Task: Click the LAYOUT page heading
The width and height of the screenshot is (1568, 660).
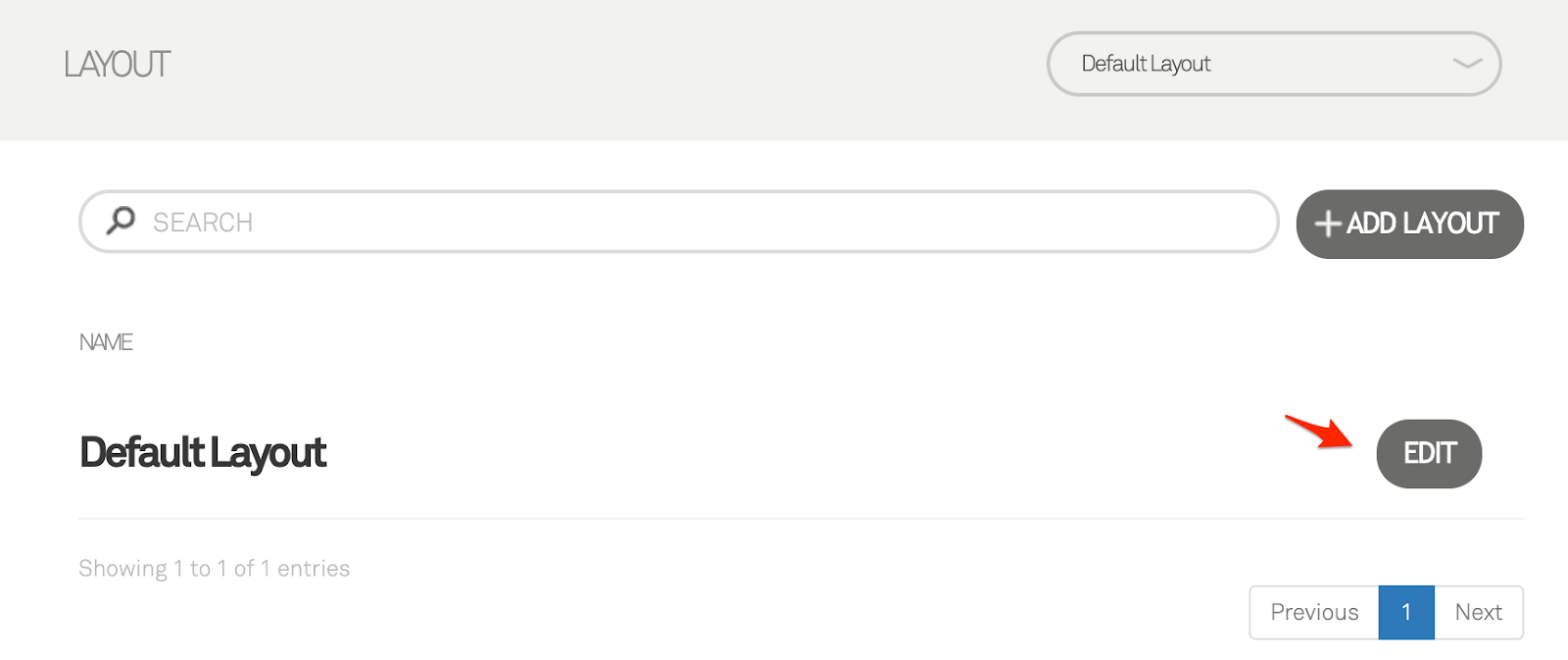Action: pos(118,65)
